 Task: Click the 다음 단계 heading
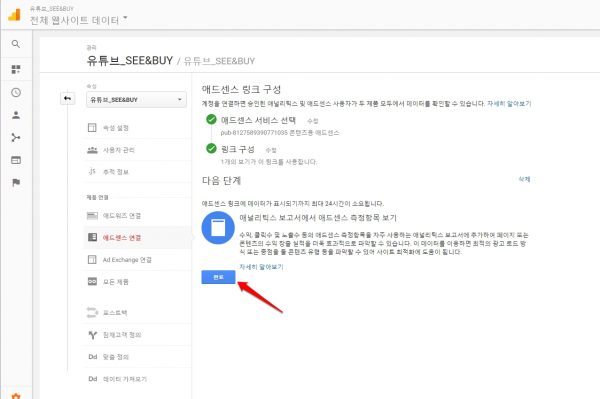tap(221, 181)
